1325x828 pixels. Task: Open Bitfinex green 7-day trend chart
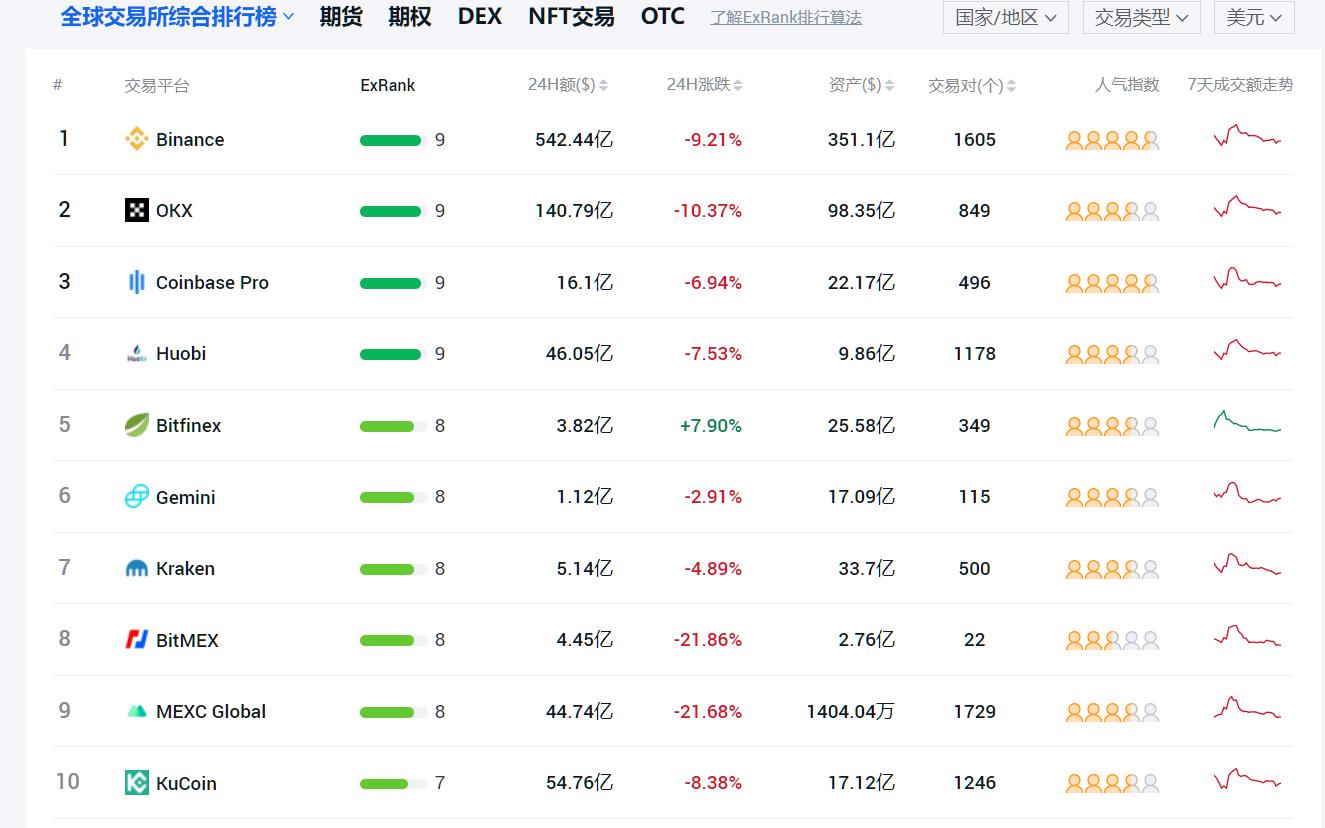[1247, 421]
